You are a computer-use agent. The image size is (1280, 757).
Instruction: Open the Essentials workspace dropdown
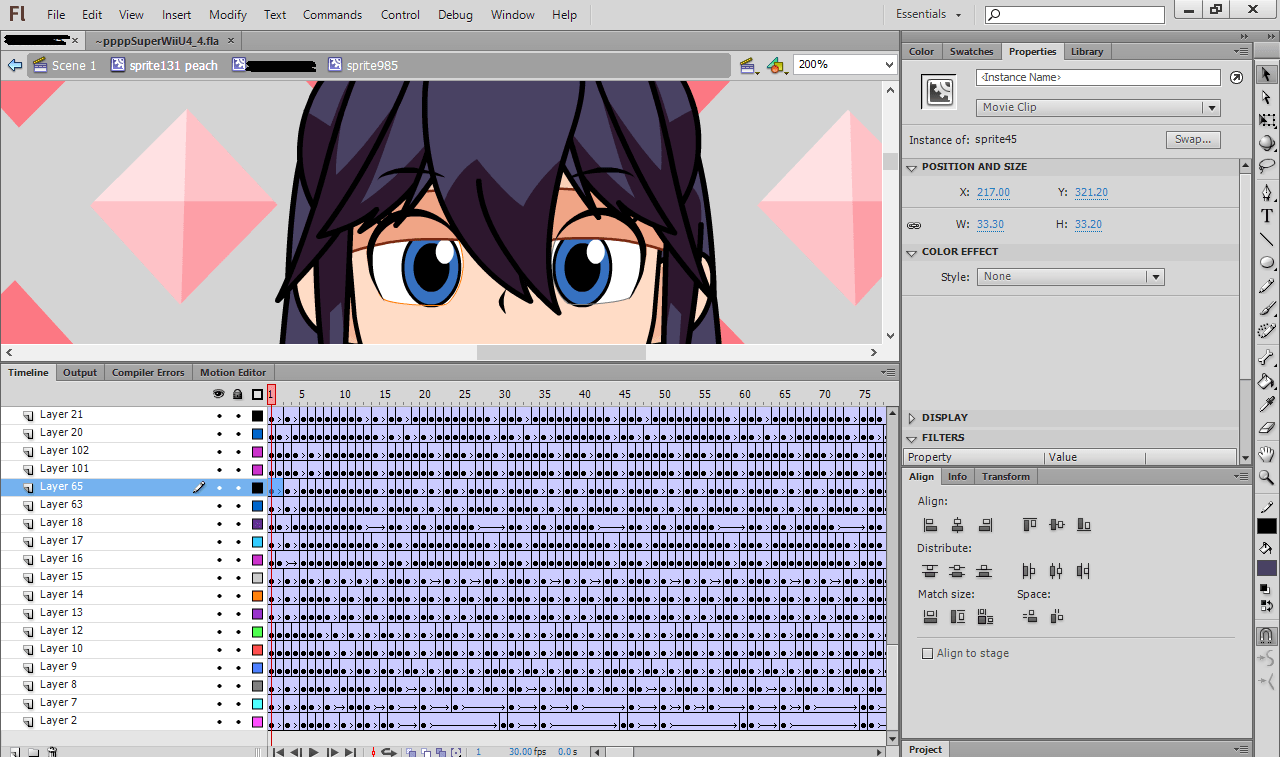pos(929,14)
